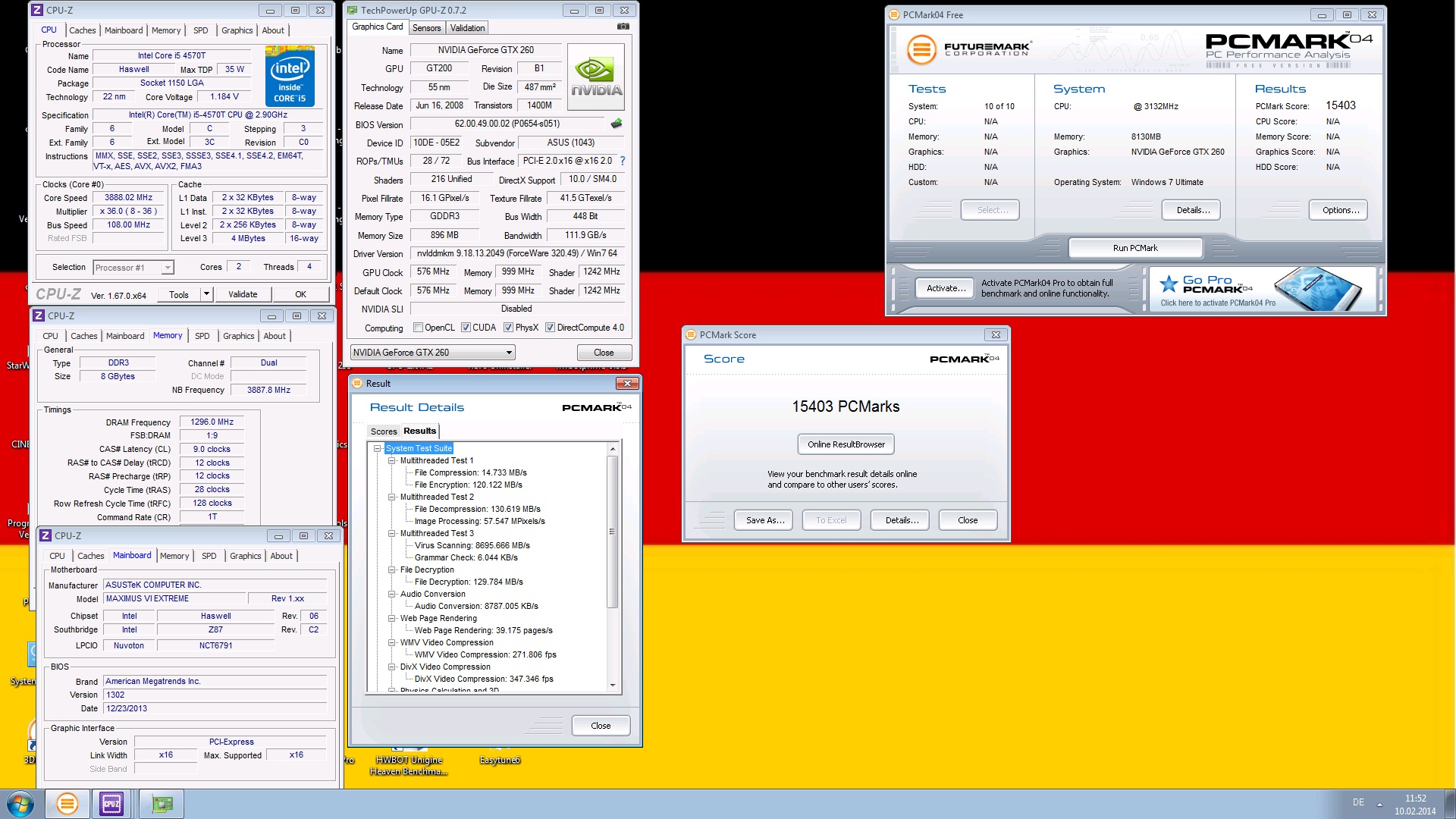1456x819 pixels.
Task: Click the Run PCMark button
Action: click(1135, 248)
